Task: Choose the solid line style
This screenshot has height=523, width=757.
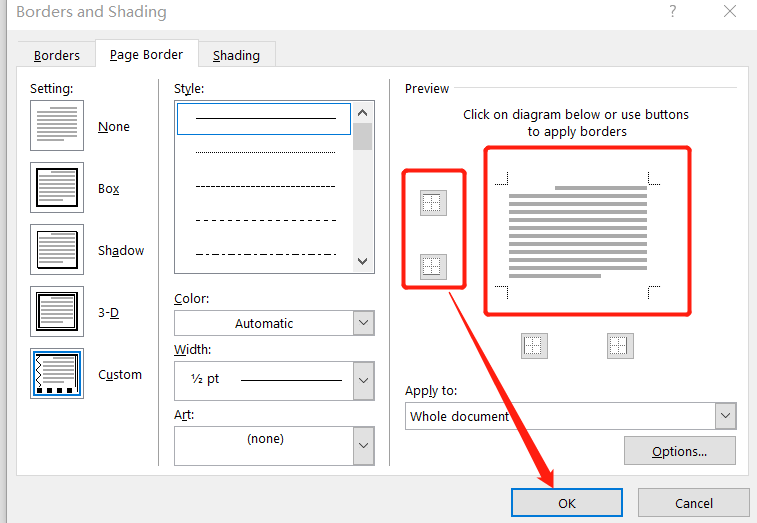Action: pyautogui.click(x=264, y=118)
